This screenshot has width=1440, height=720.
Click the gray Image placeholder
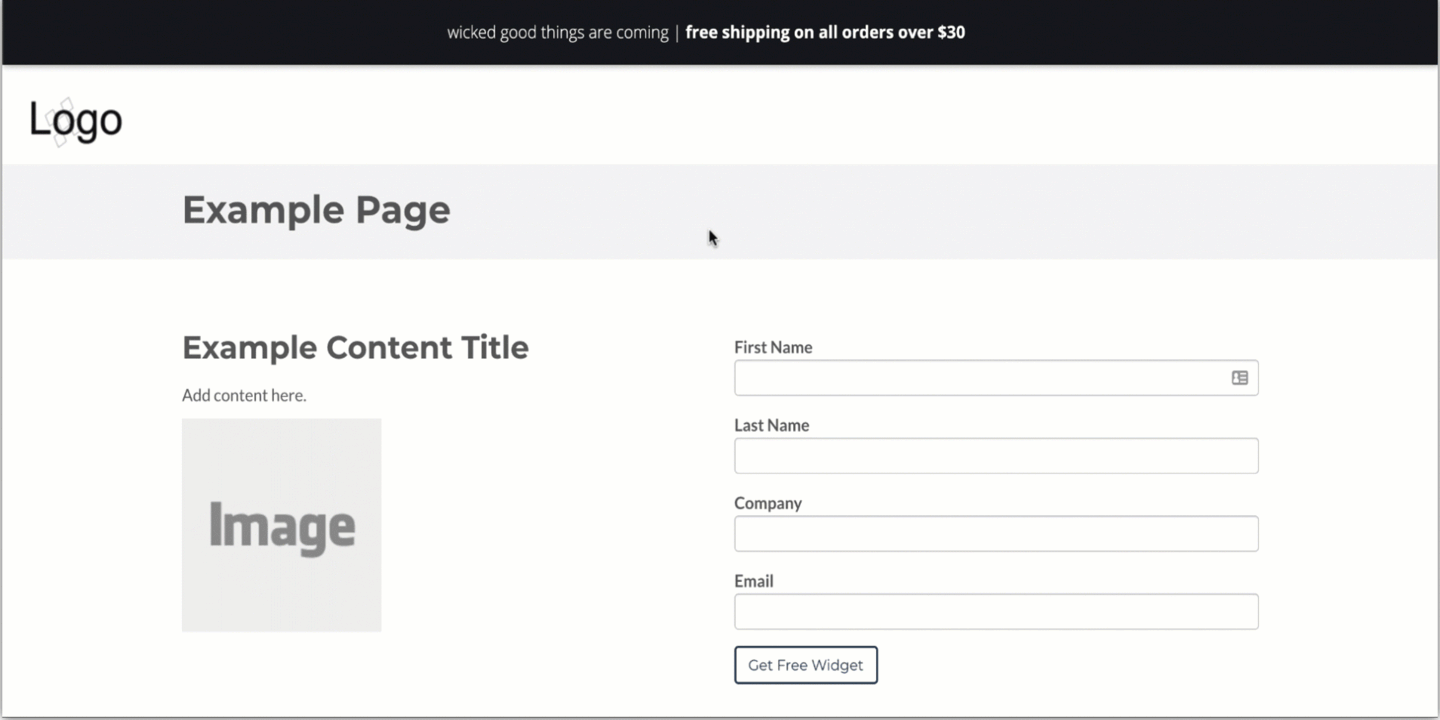click(281, 525)
